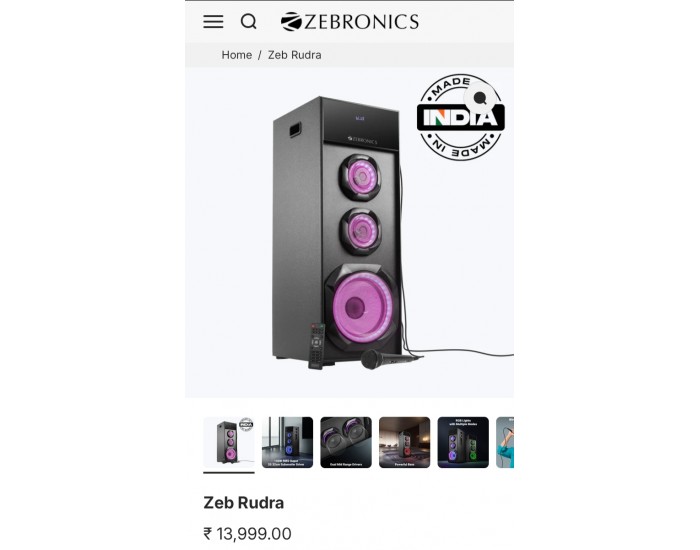Click the microphone in the product photo

pyautogui.click(x=390, y=358)
